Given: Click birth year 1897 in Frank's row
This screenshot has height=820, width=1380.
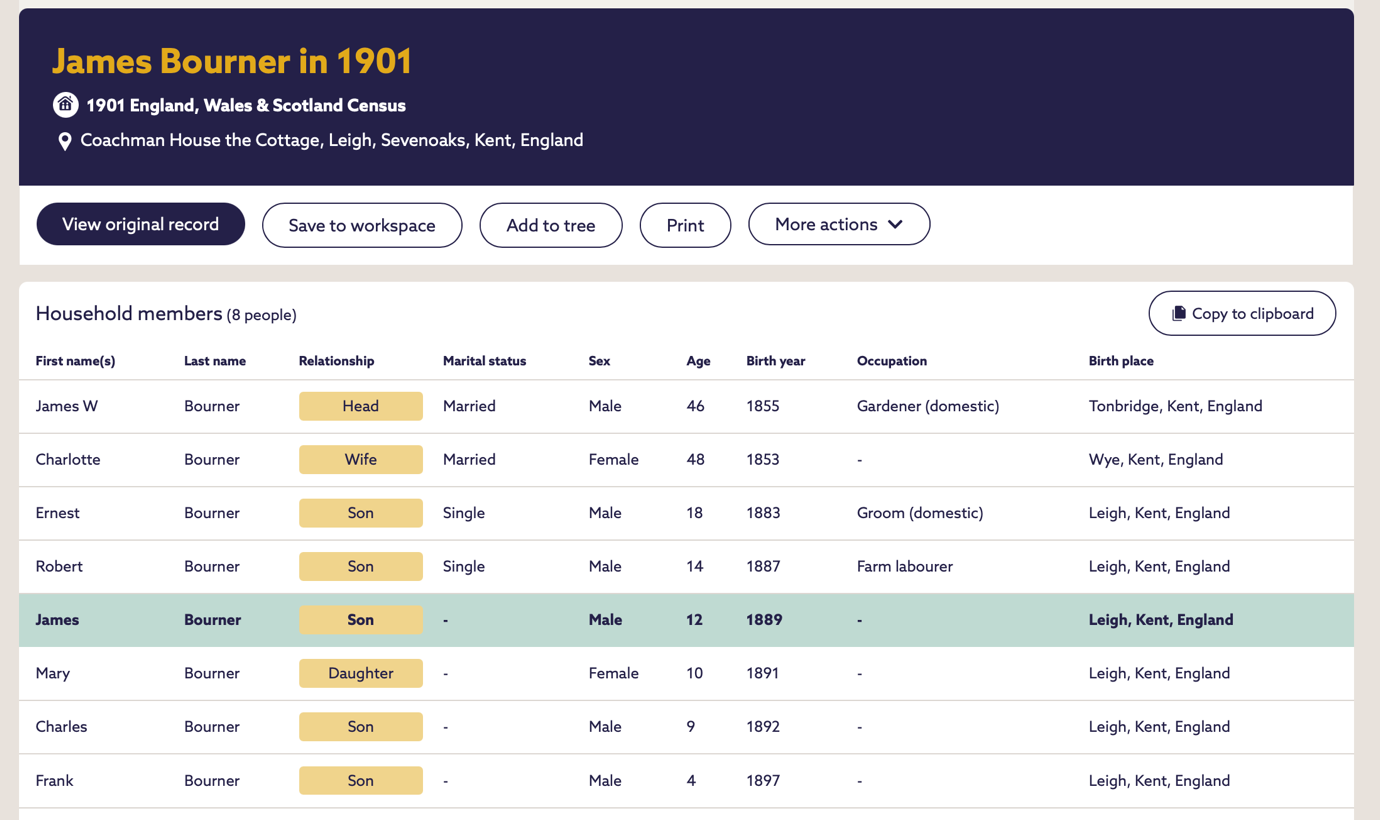Looking at the screenshot, I should [763, 781].
